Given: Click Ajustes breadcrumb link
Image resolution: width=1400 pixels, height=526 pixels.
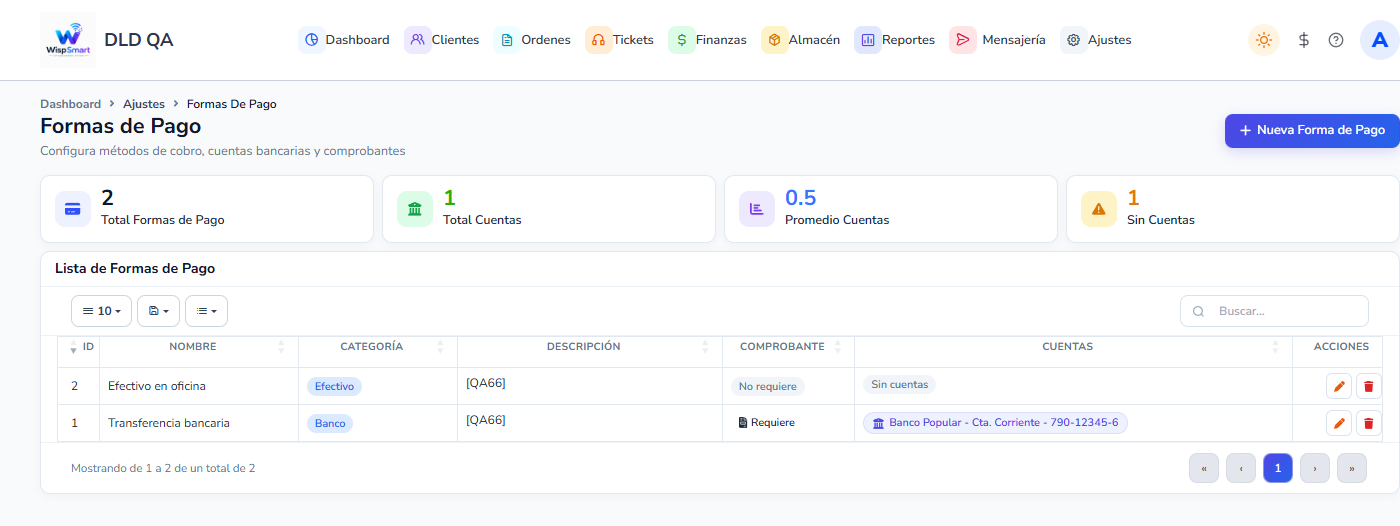Looking at the screenshot, I should coord(144,104).
